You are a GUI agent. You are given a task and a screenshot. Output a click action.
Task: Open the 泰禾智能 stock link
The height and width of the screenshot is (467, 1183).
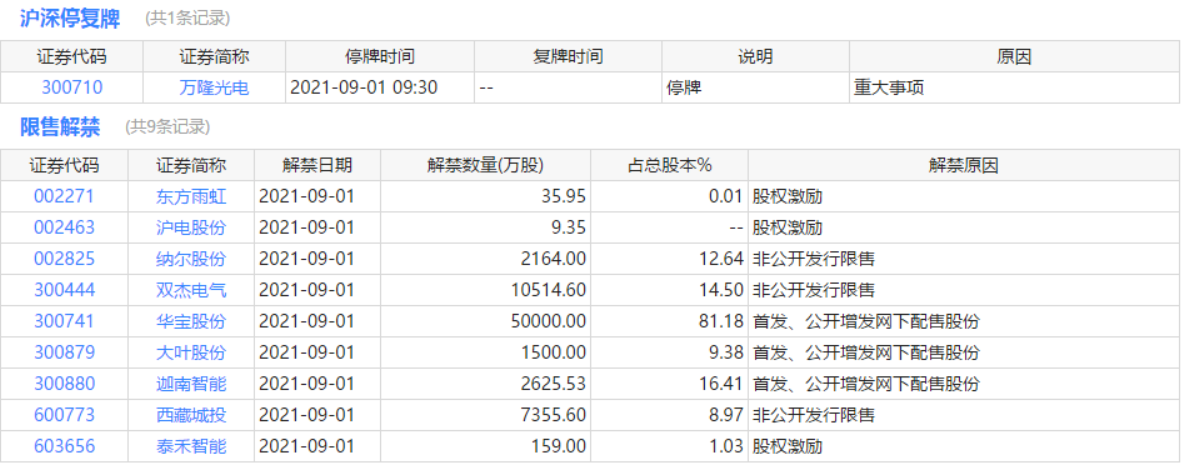191,446
